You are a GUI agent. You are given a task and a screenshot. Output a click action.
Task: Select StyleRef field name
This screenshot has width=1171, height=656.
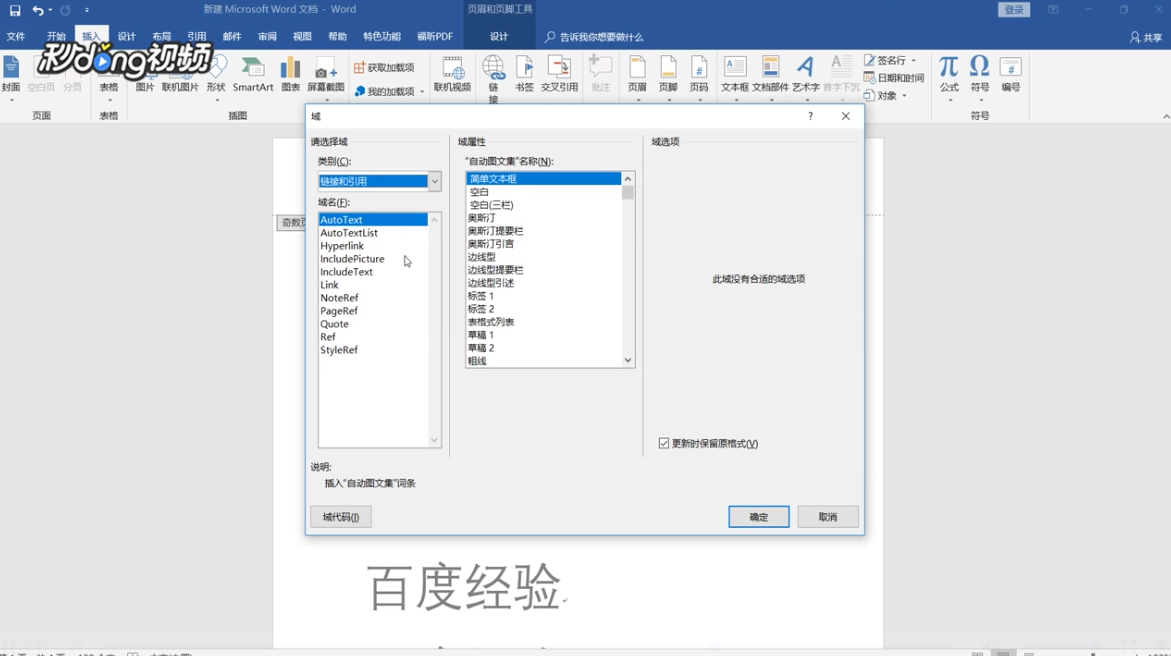pyautogui.click(x=373, y=350)
